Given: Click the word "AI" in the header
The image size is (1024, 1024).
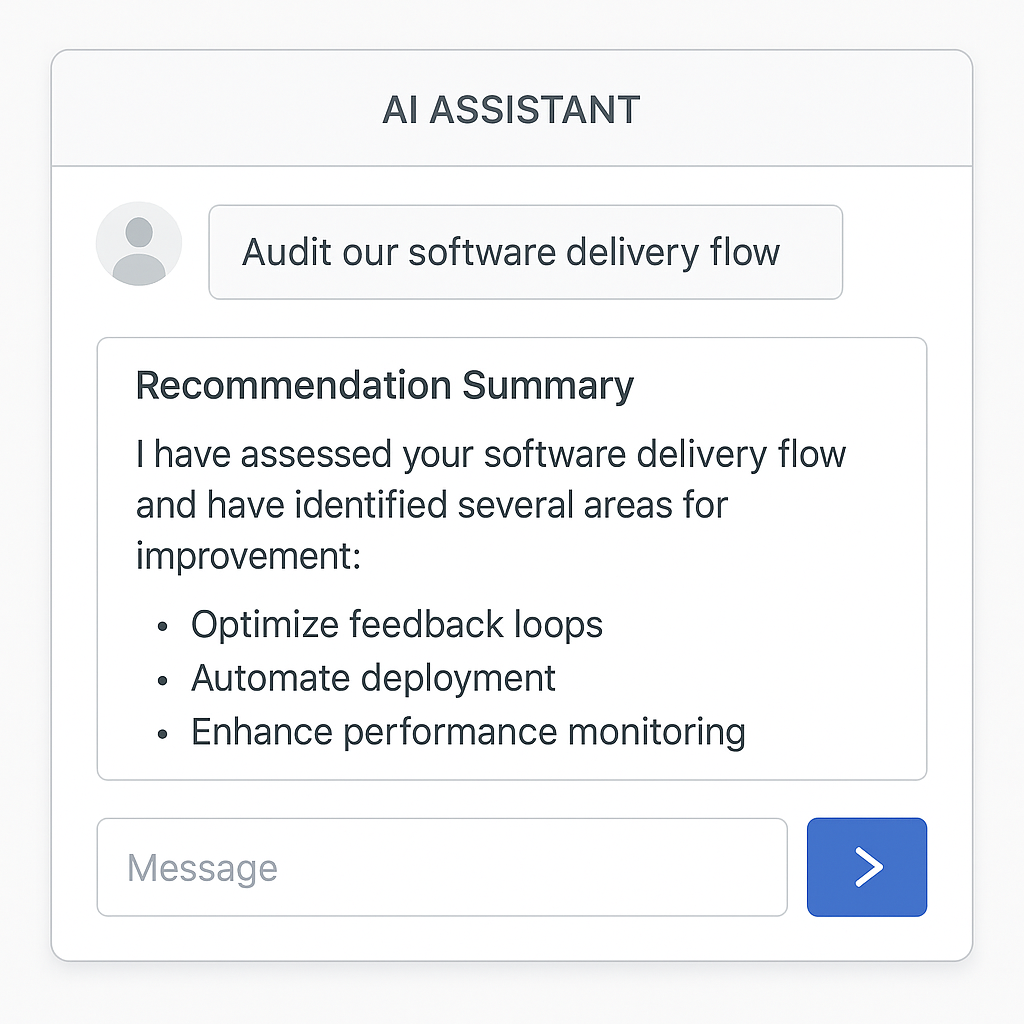Looking at the screenshot, I should pos(400,110).
